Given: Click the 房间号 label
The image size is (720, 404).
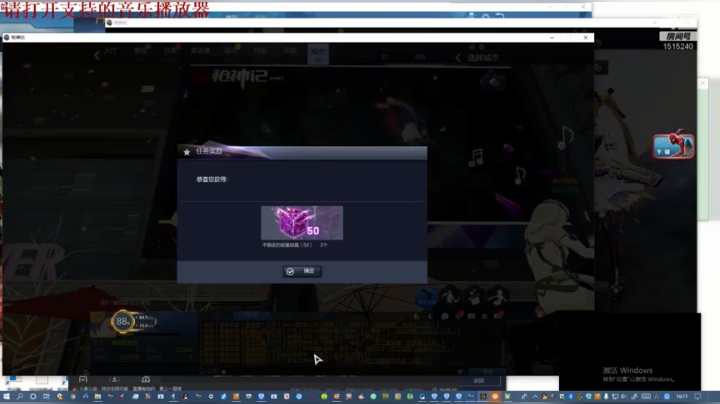Looking at the screenshot, I should point(678,36).
